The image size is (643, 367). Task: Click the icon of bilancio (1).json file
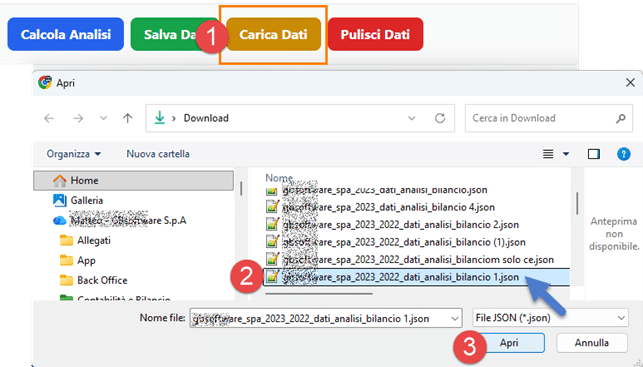[272, 242]
